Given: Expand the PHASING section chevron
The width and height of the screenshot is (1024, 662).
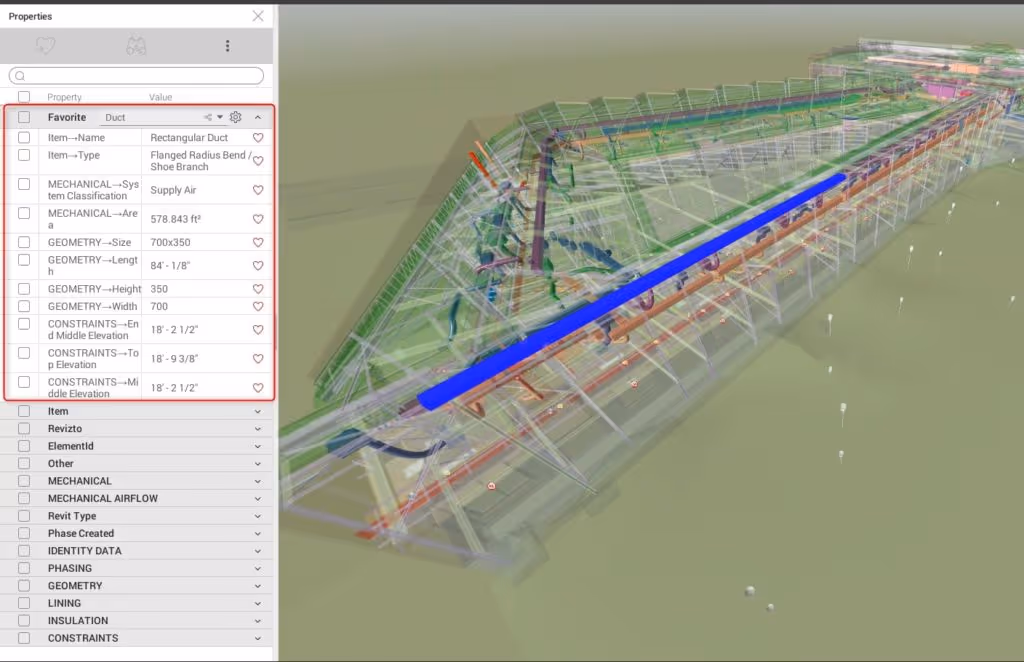Looking at the screenshot, I should click(258, 569).
